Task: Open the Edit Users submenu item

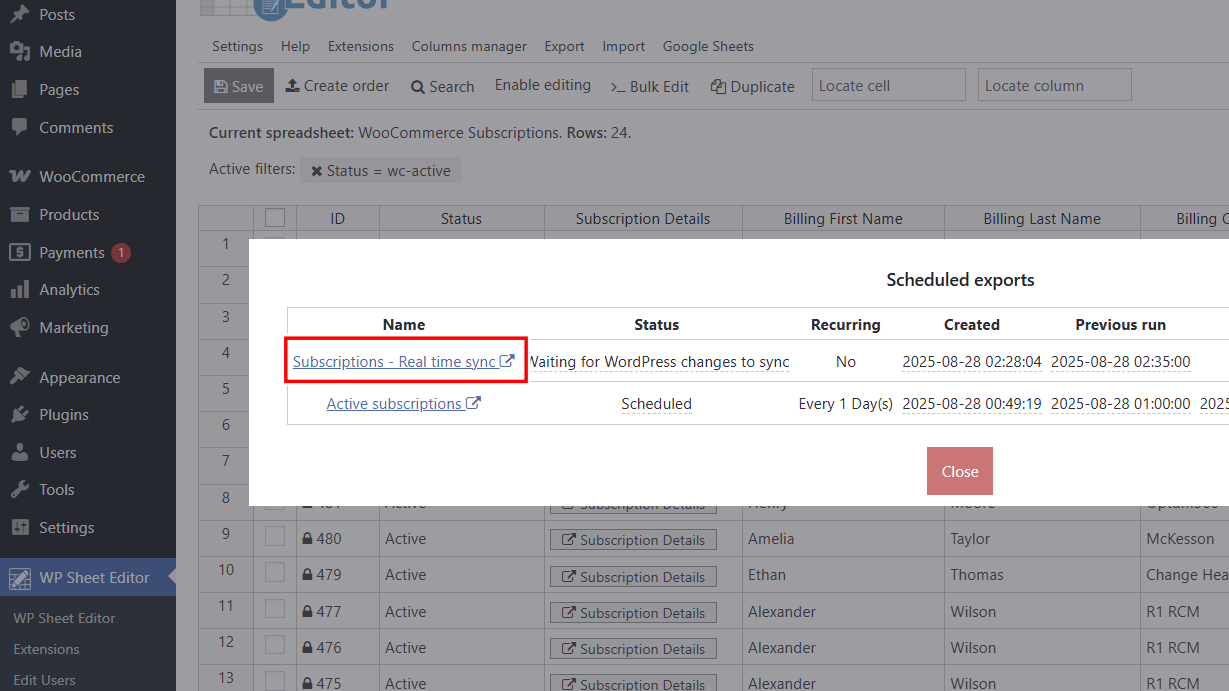Action: point(44,680)
